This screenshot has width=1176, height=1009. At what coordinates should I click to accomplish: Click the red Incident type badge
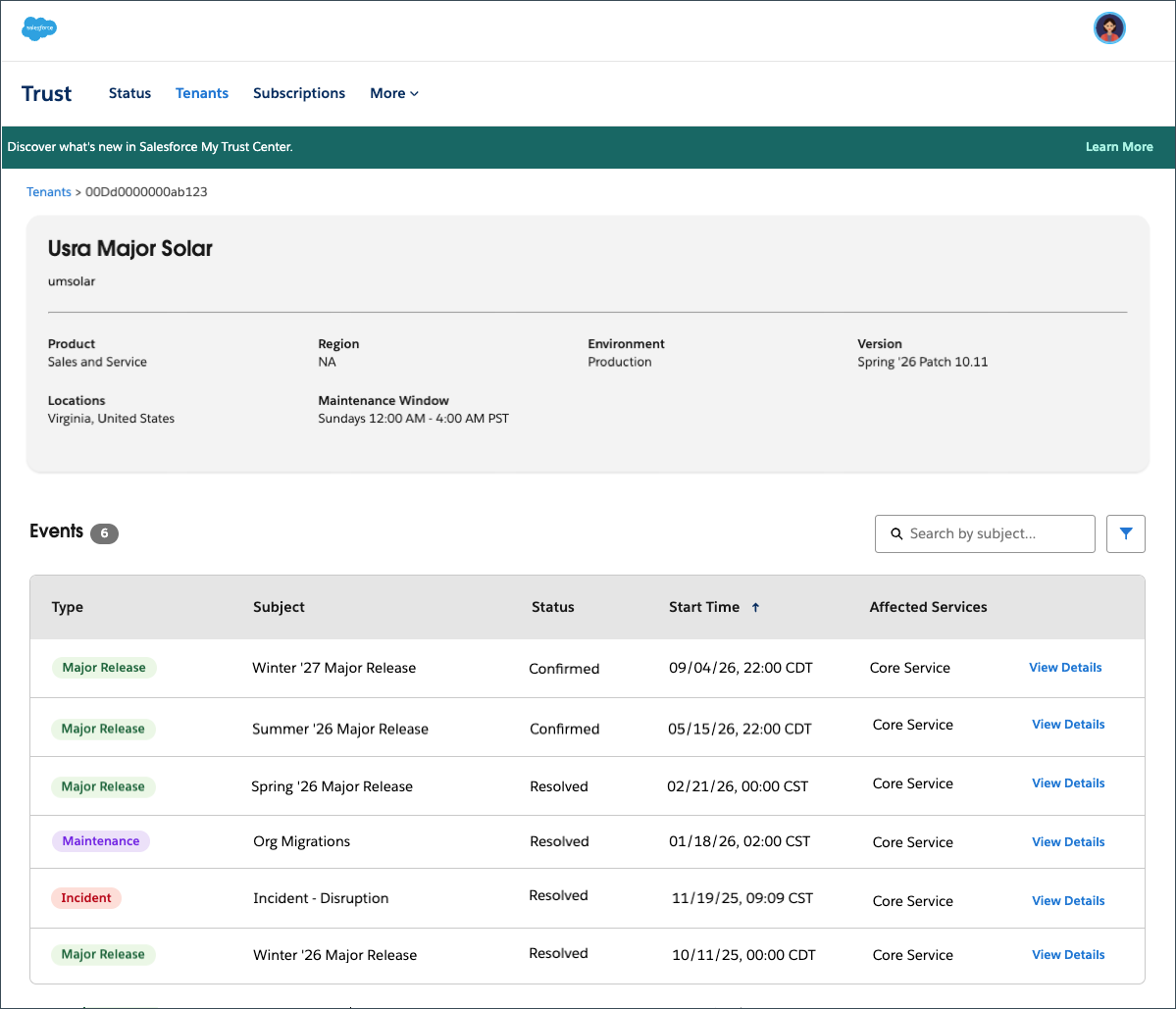(86, 898)
